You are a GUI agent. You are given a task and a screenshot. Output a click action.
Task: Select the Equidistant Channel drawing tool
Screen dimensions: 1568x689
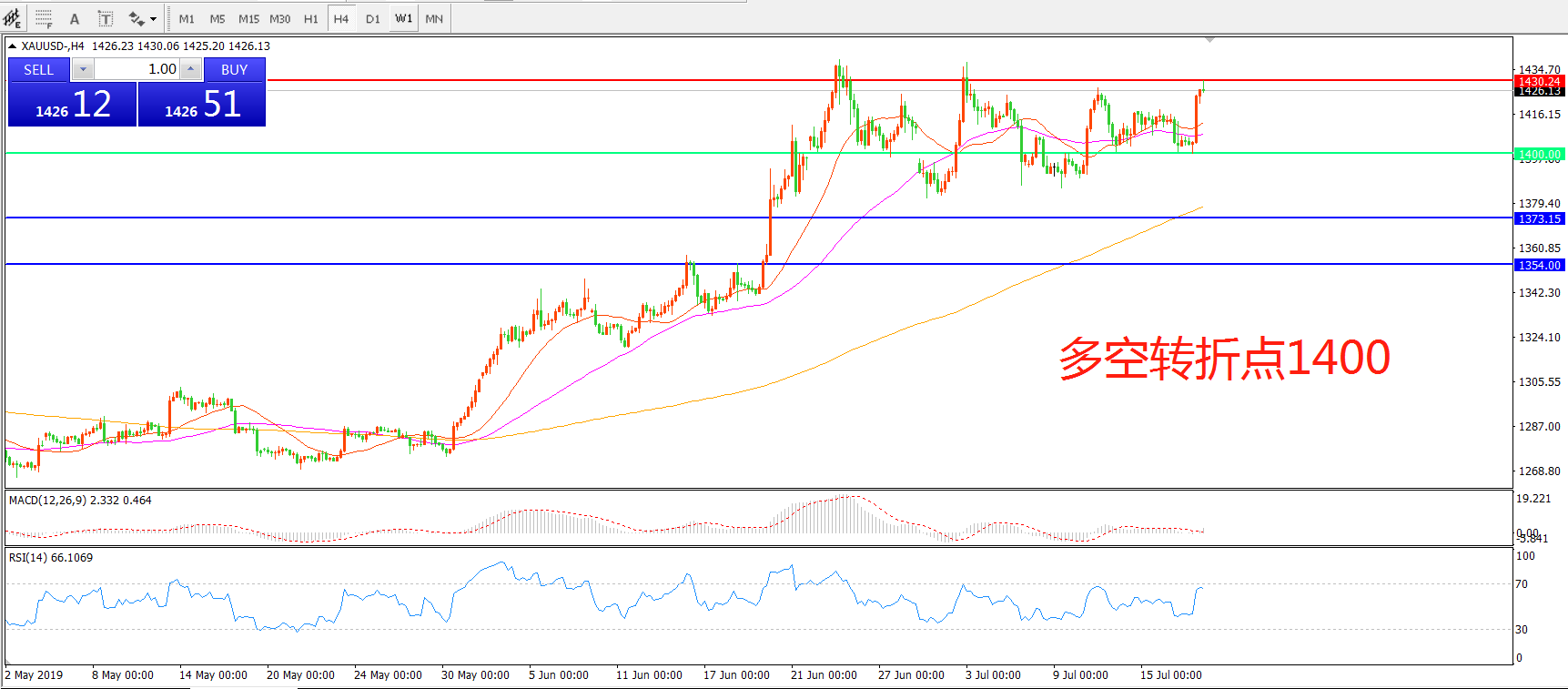click(12, 18)
